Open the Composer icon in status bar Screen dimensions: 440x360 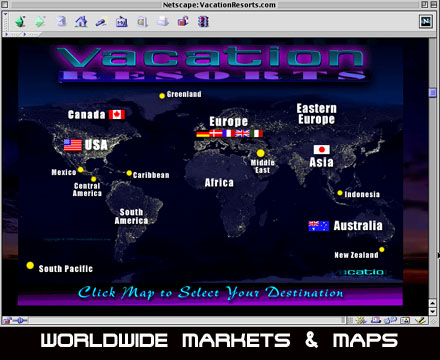(x=421, y=320)
